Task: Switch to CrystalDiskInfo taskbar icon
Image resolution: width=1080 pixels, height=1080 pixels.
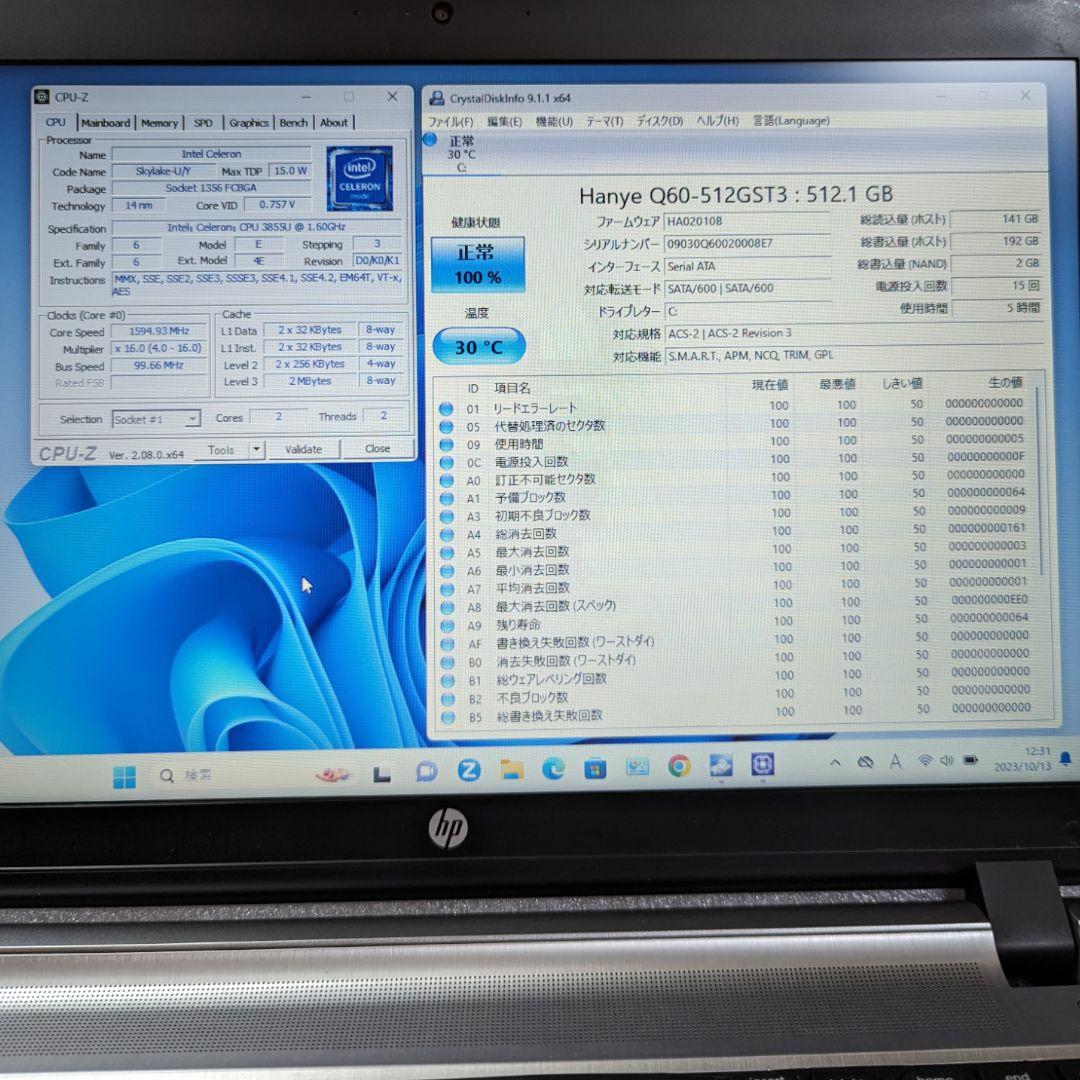Action: point(721,765)
